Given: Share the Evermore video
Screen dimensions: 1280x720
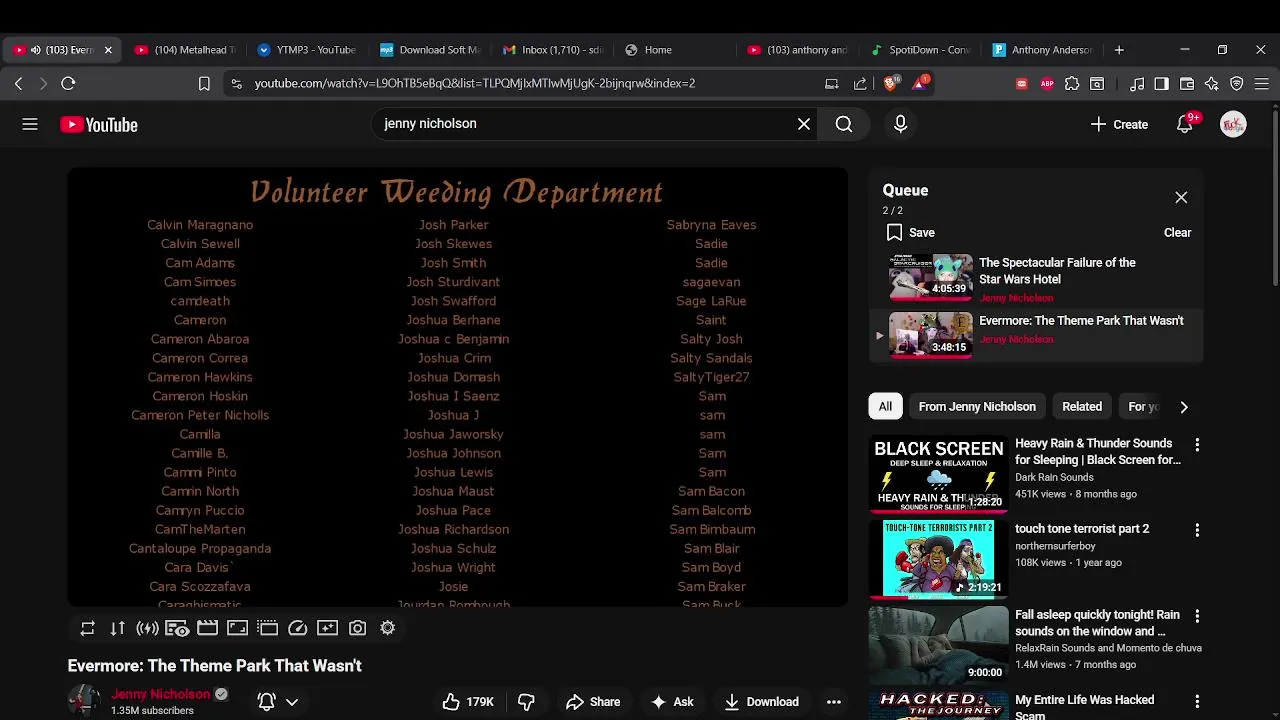Looking at the screenshot, I should tap(593, 702).
